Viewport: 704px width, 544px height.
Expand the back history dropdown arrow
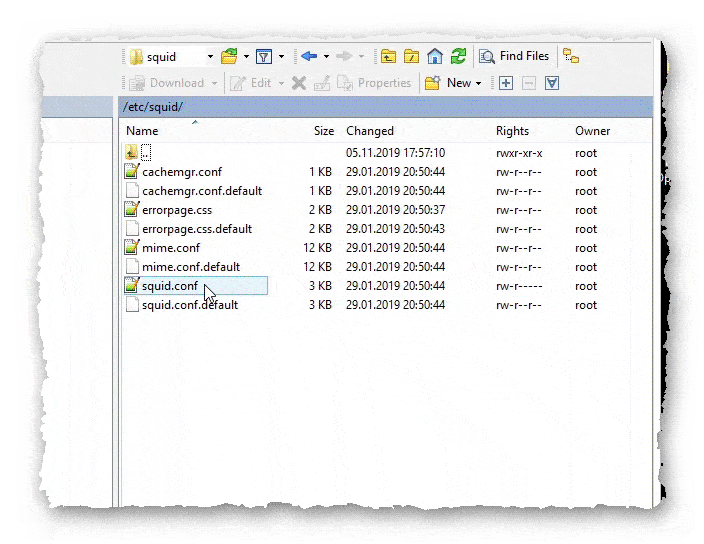point(326,57)
